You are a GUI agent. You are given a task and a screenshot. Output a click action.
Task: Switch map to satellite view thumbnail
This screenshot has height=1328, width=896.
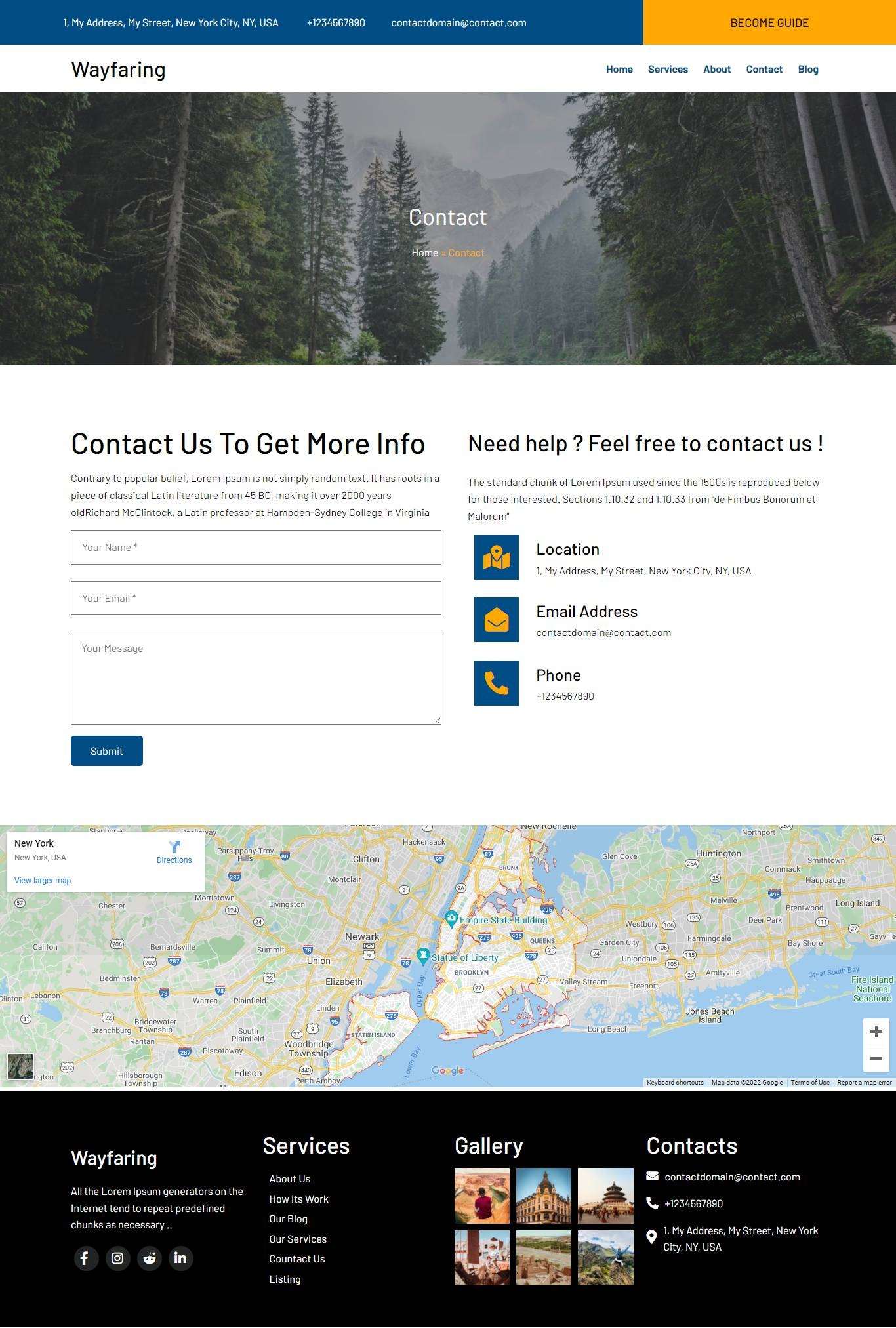click(20, 1066)
